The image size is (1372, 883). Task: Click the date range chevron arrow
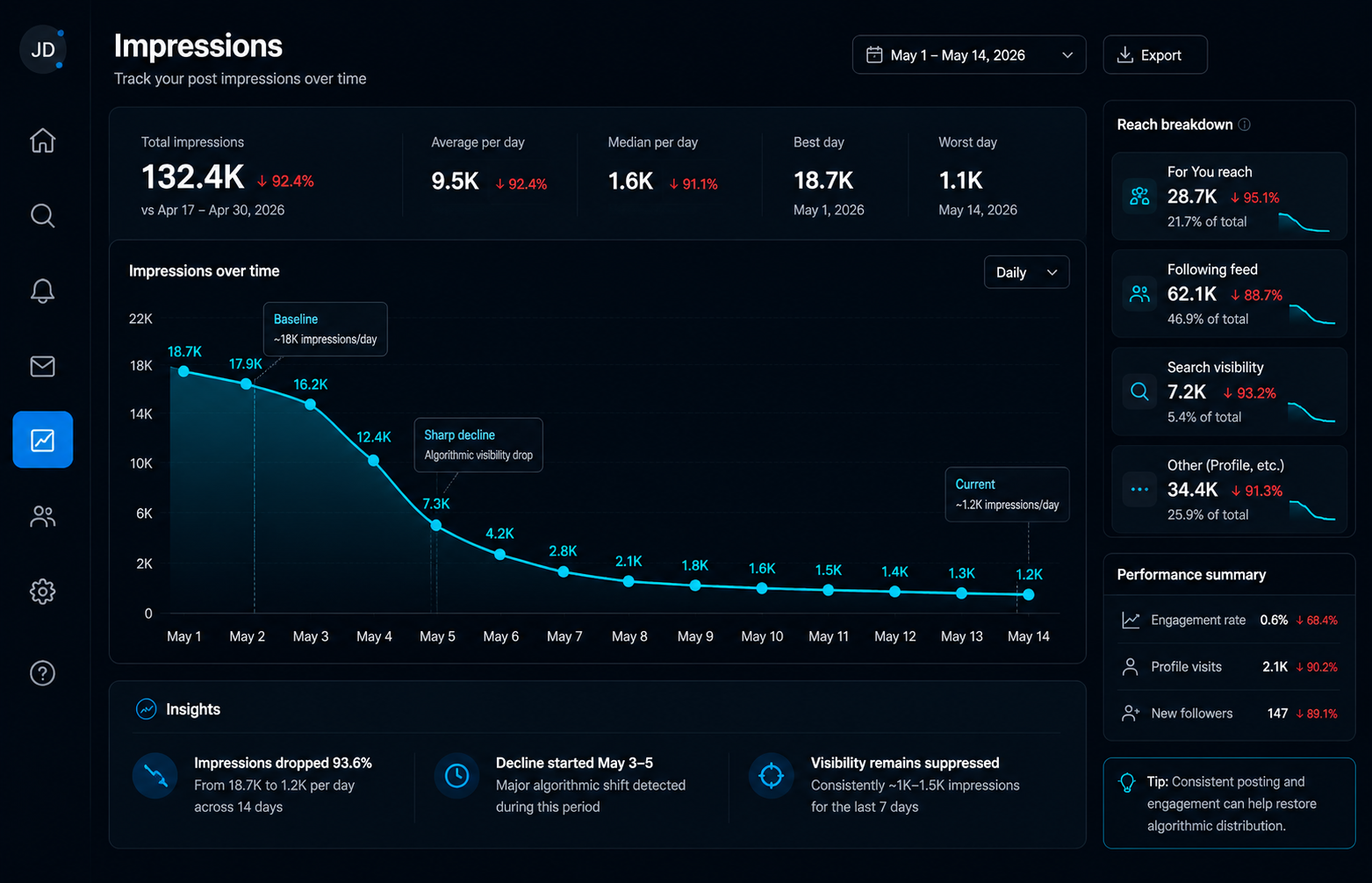[1067, 54]
